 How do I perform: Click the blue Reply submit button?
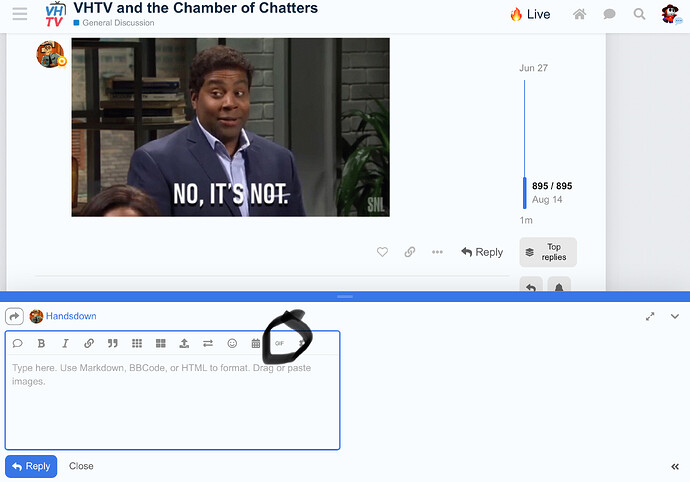tap(31, 466)
